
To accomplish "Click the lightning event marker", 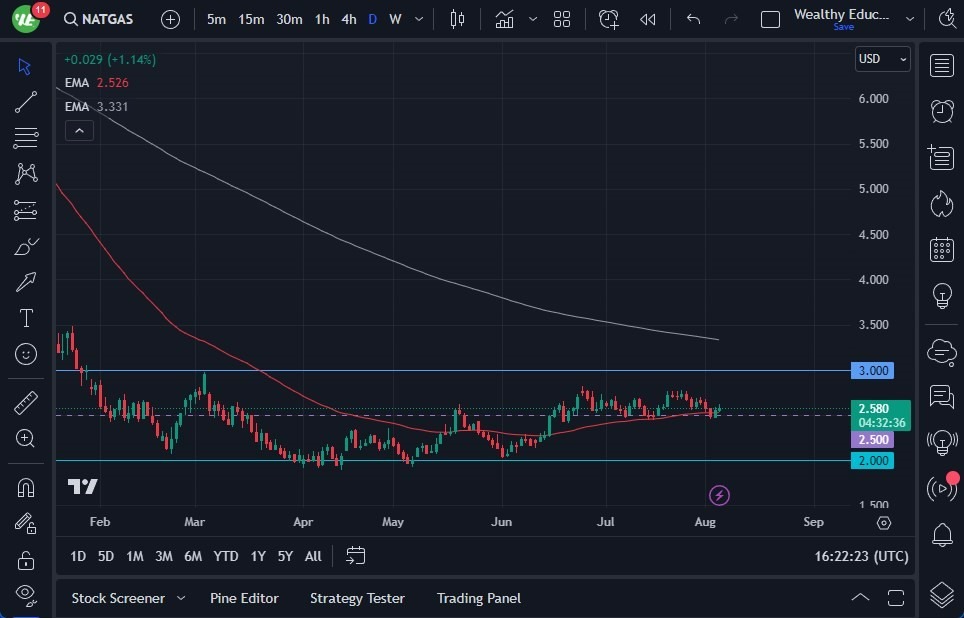I will coord(719,495).
